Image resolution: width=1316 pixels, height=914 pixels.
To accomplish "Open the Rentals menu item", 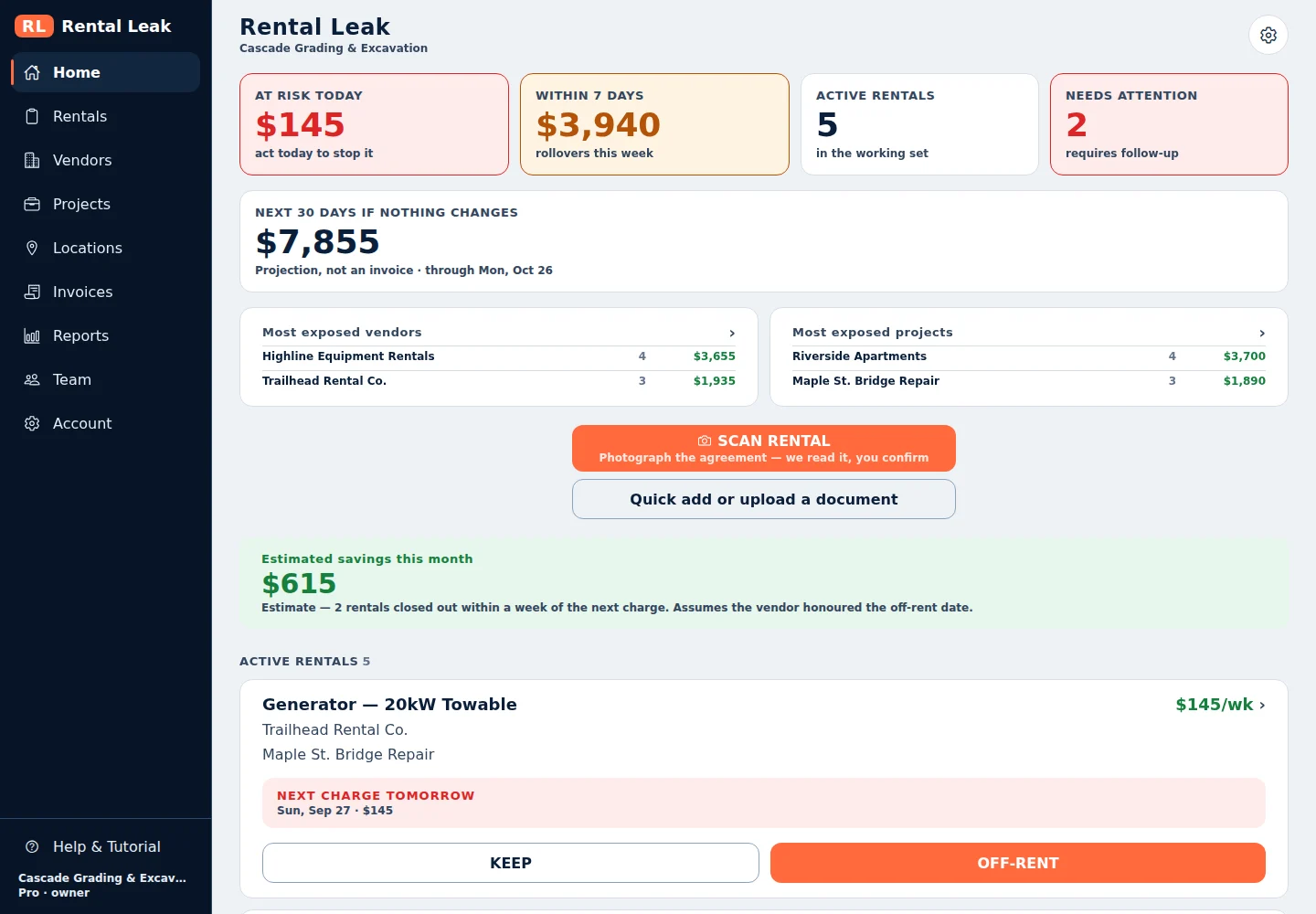I will (x=106, y=116).
